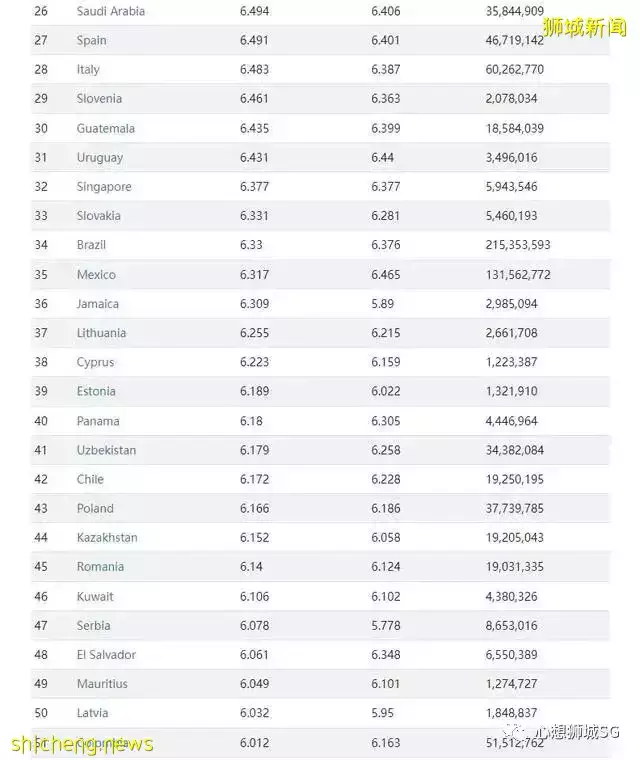
Task: Click rank number 44 beside Kazakhstan
Action: [x=41, y=538]
